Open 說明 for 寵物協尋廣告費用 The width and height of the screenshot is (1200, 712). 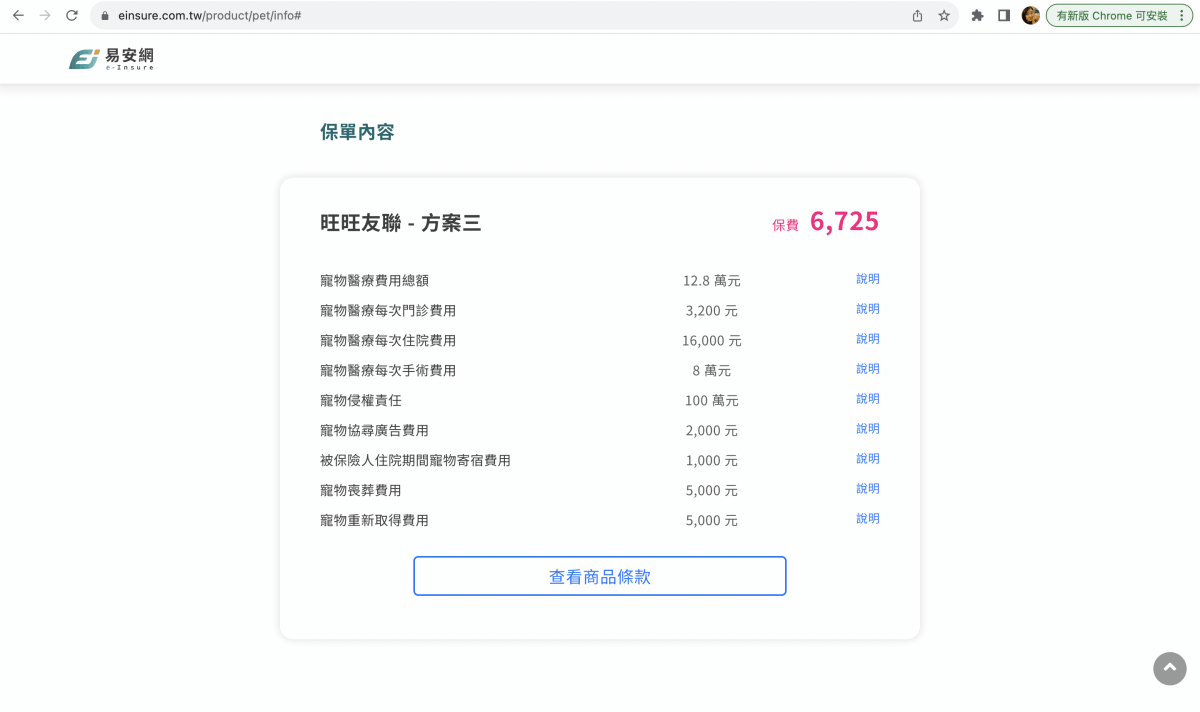point(867,429)
